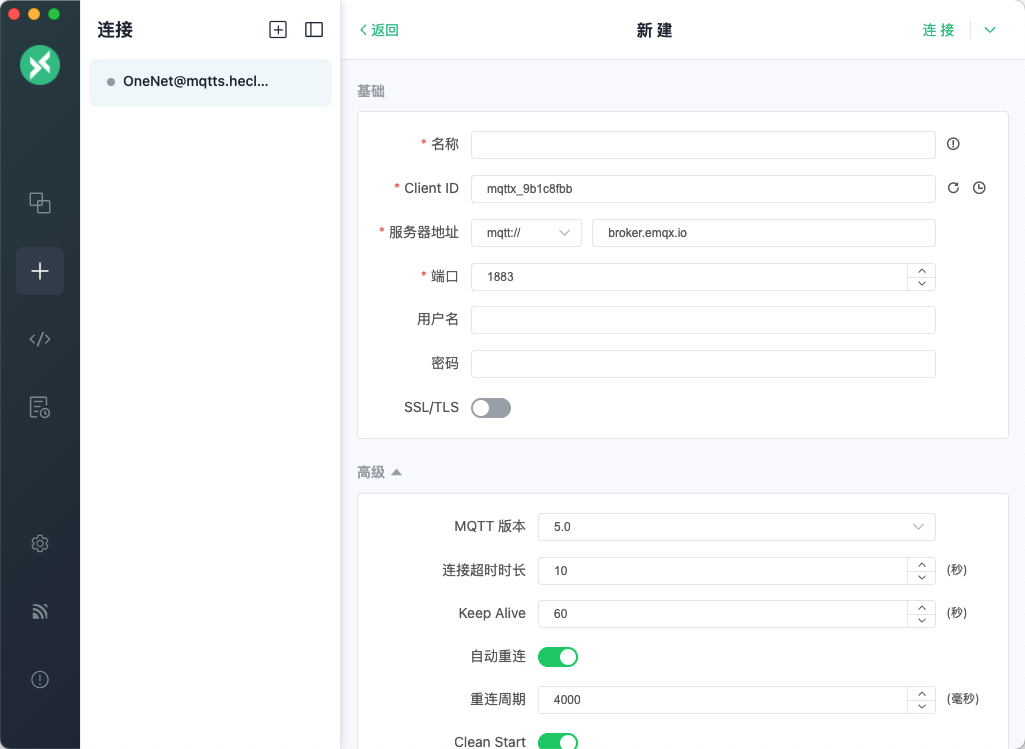
Task: Open the mqtt:// protocol dropdown
Action: 526,233
